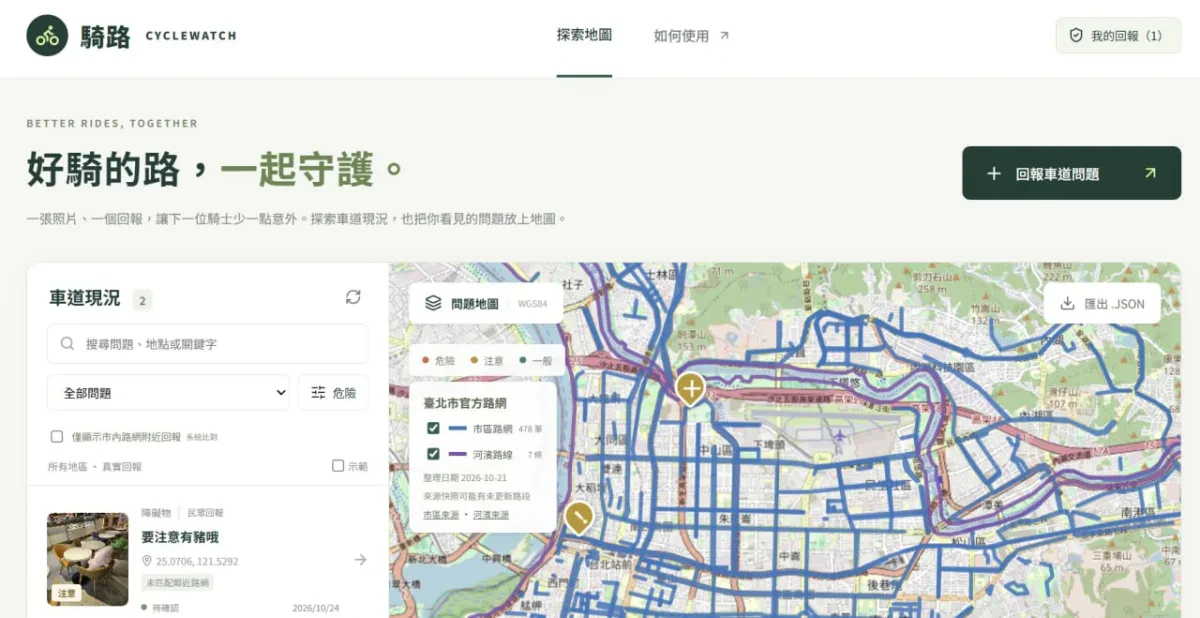Image resolution: width=1200 pixels, height=618 pixels.
Task: Open the 全部問題 dropdown
Action: (x=168, y=393)
